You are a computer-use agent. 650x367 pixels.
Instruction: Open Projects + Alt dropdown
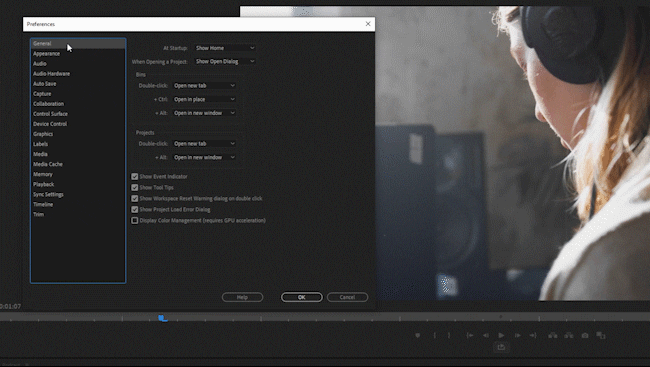pyautogui.click(x=204, y=157)
